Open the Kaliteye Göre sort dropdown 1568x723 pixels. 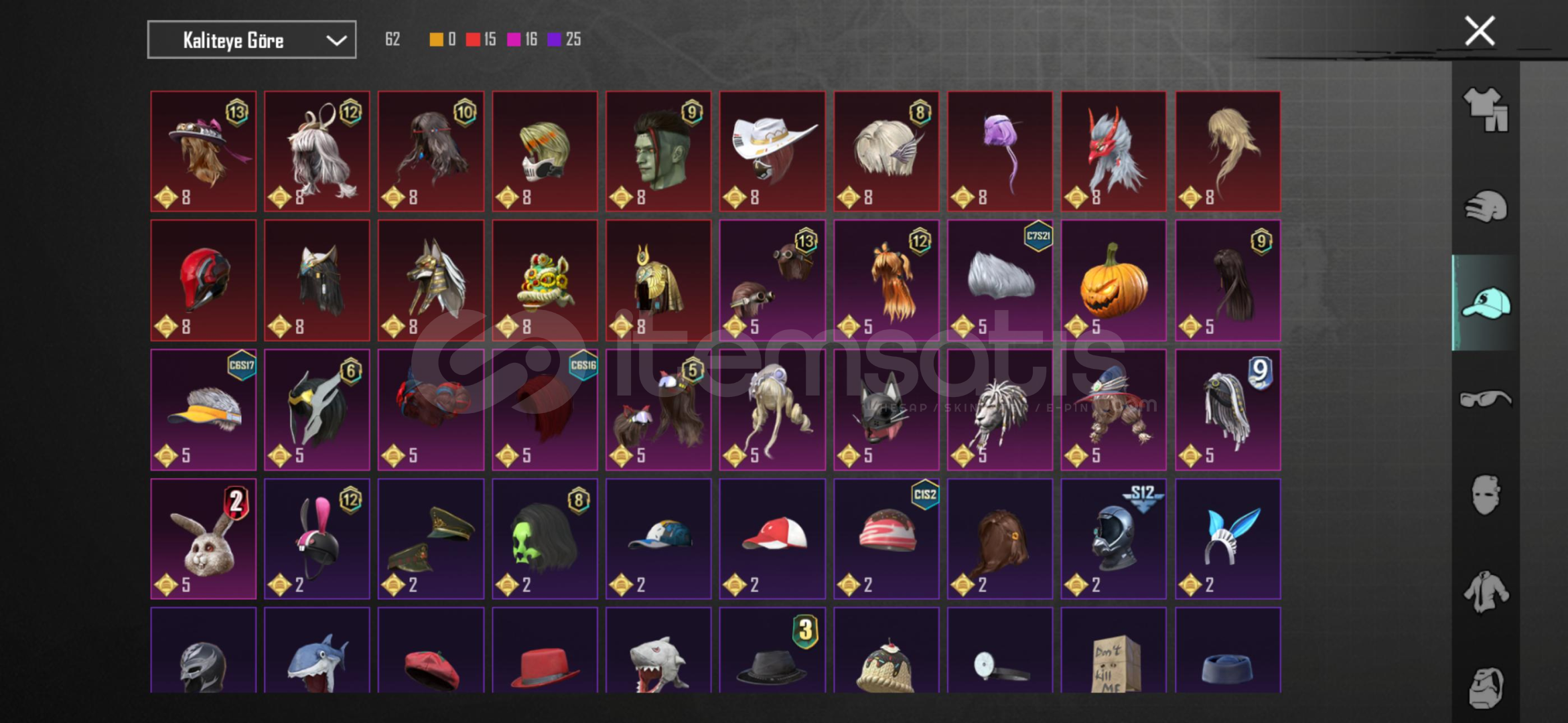pos(252,40)
